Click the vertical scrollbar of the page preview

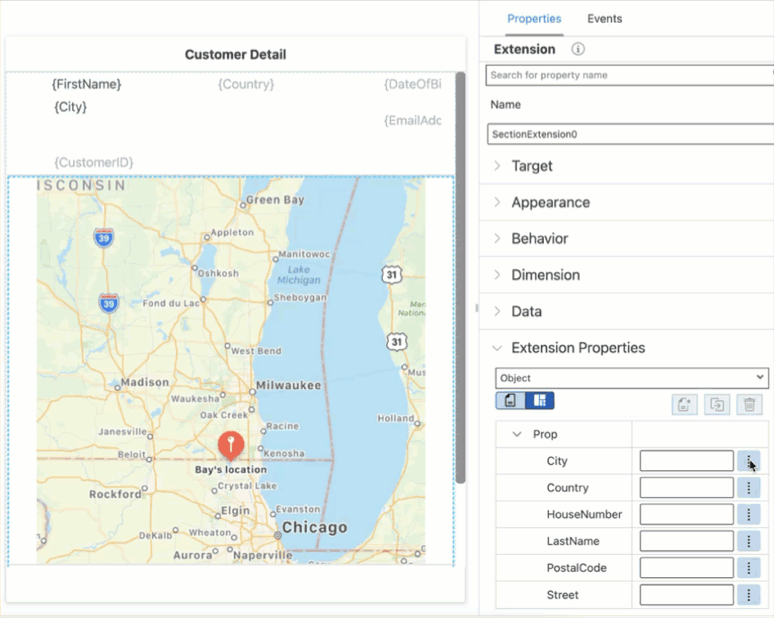(460, 277)
